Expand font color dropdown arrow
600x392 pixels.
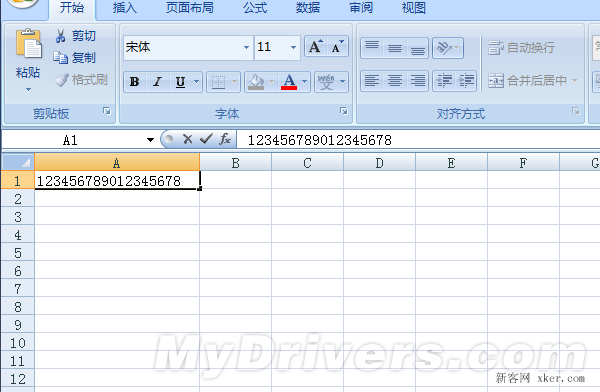tap(305, 82)
